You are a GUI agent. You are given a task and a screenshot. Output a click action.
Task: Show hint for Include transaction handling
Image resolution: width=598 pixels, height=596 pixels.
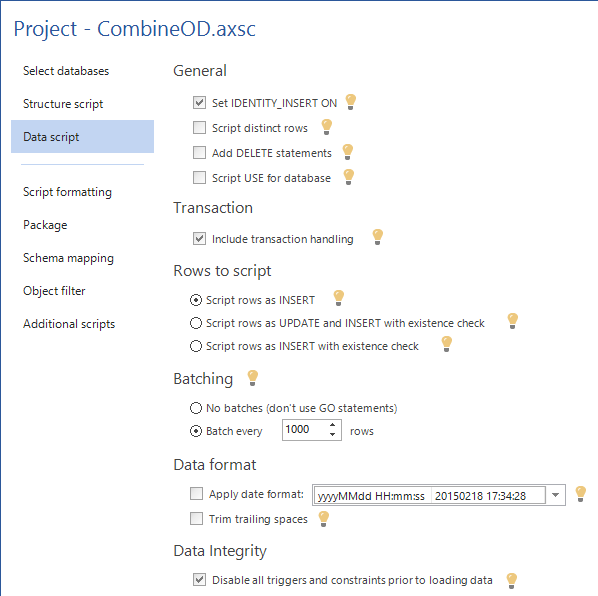click(x=378, y=237)
